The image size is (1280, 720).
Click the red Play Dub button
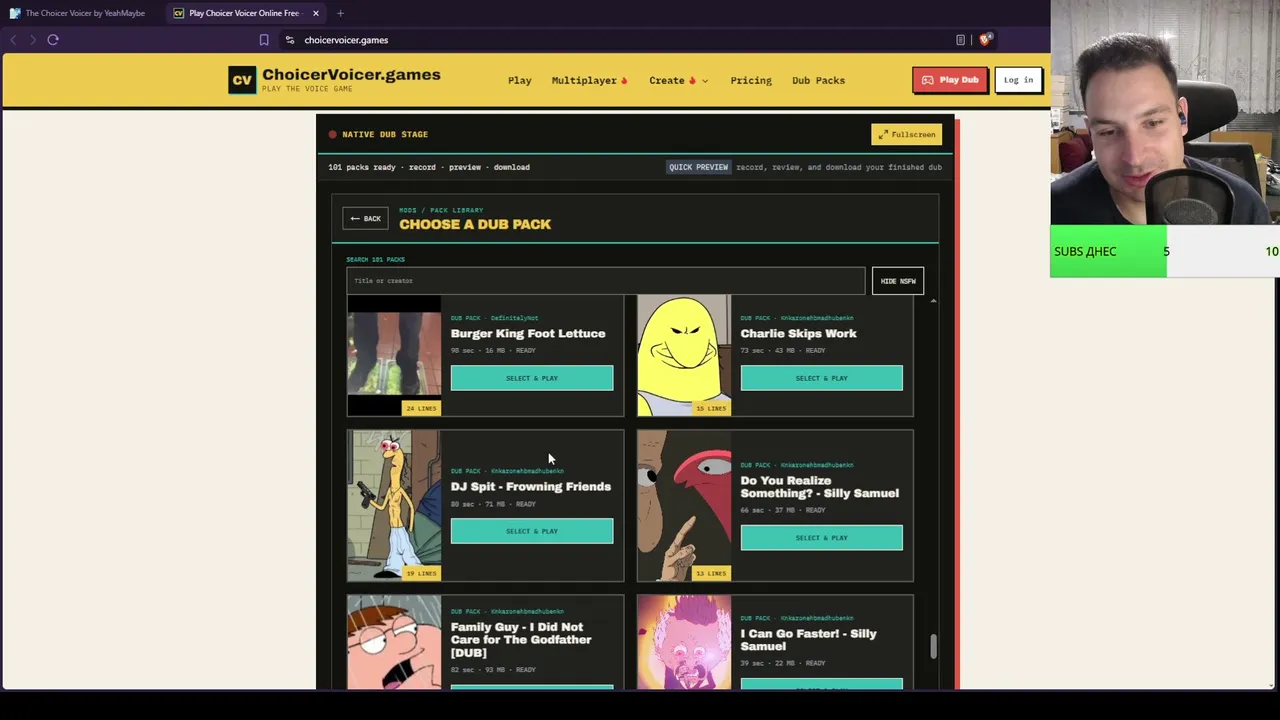pyautogui.click(x=950, y=80)
